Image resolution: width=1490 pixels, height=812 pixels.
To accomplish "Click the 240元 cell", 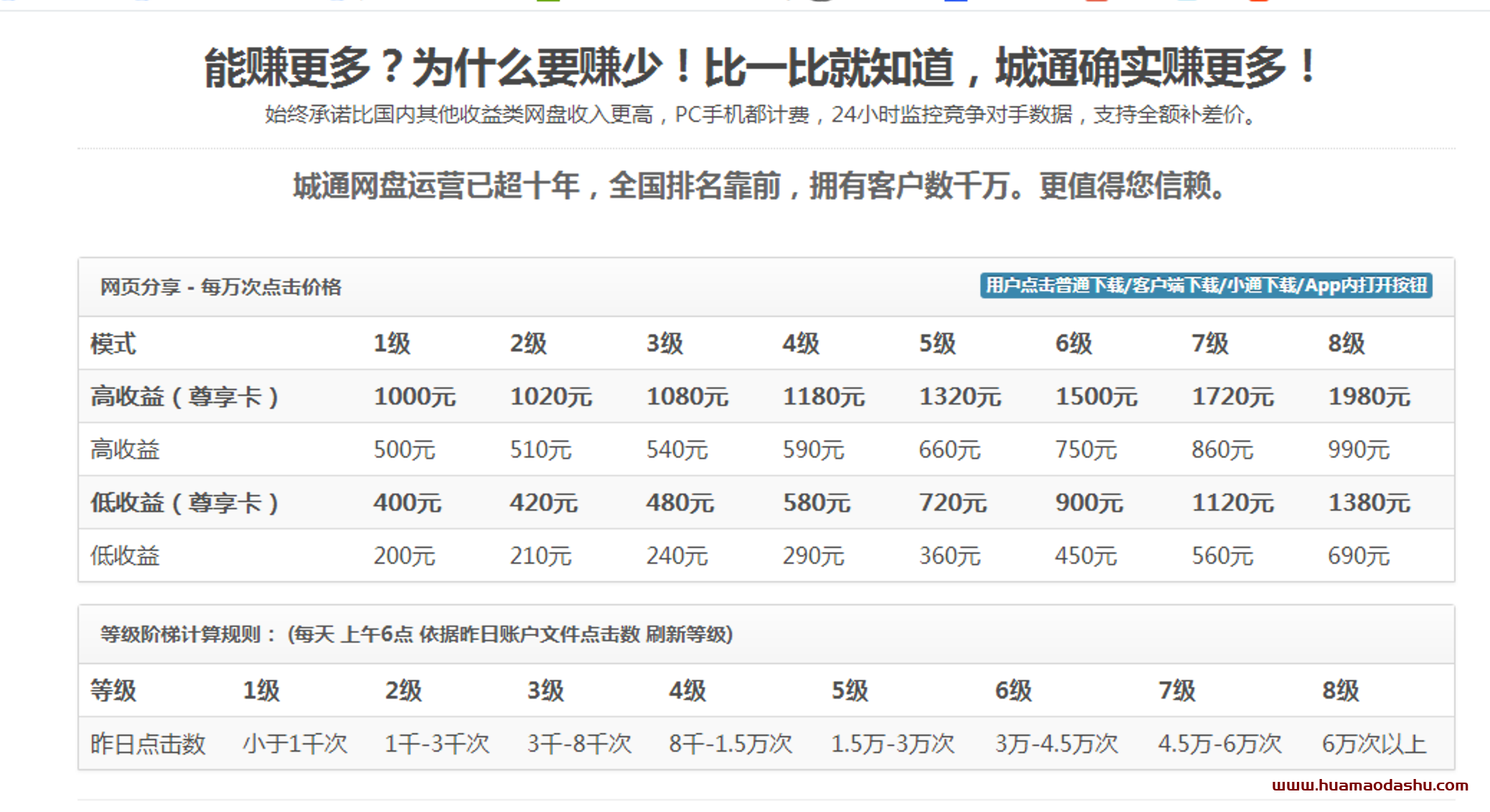I will (x=677, y=556).
